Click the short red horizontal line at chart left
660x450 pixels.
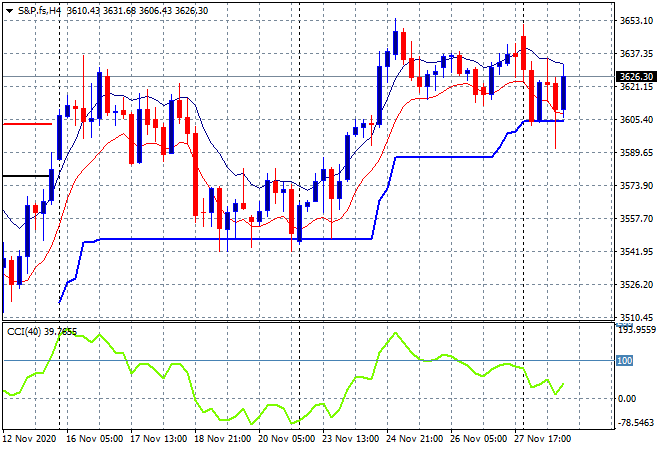pos(27,124)
